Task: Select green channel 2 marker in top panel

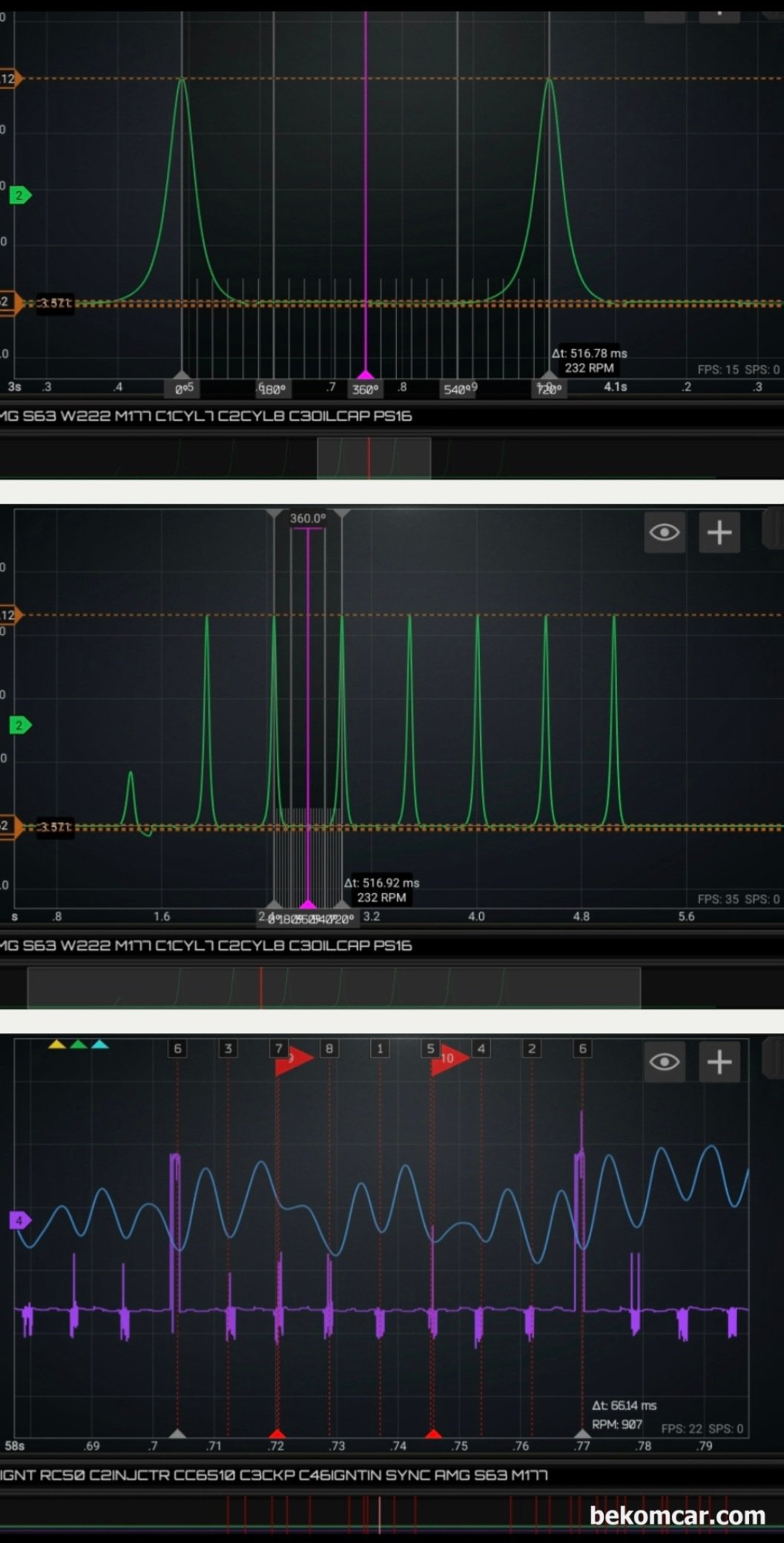Action: 19,196
